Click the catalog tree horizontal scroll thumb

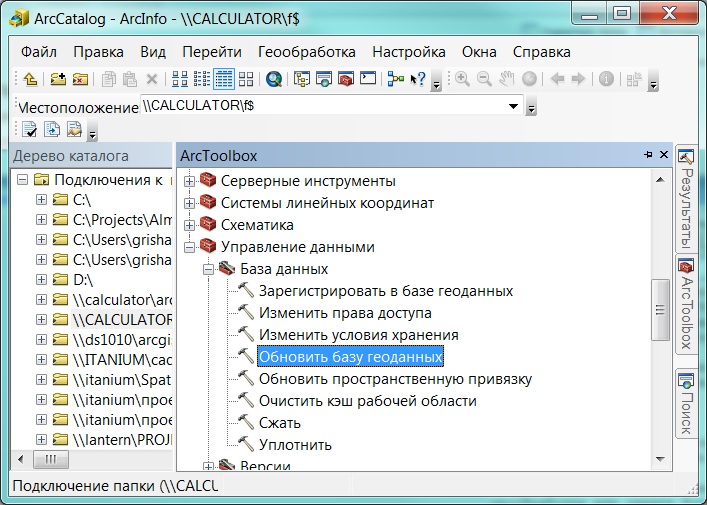51,459
